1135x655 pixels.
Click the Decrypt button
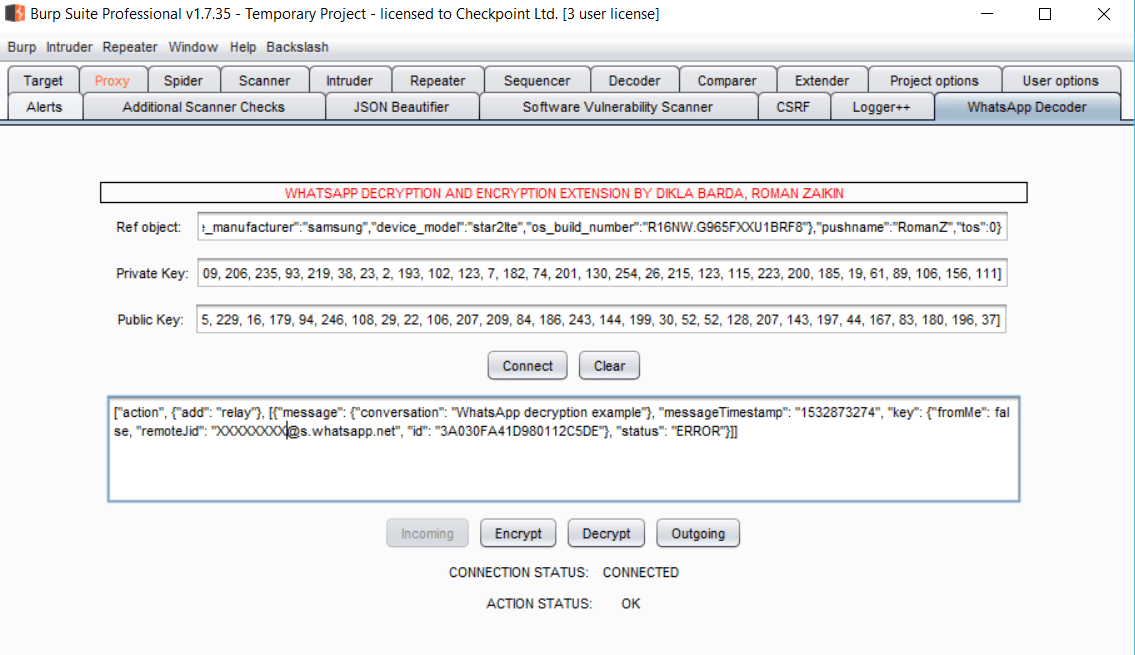coord(606,533)
